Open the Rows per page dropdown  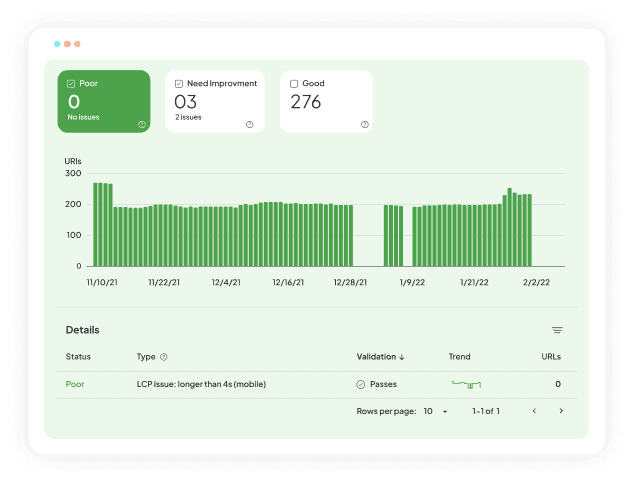[x=434, y=411]
